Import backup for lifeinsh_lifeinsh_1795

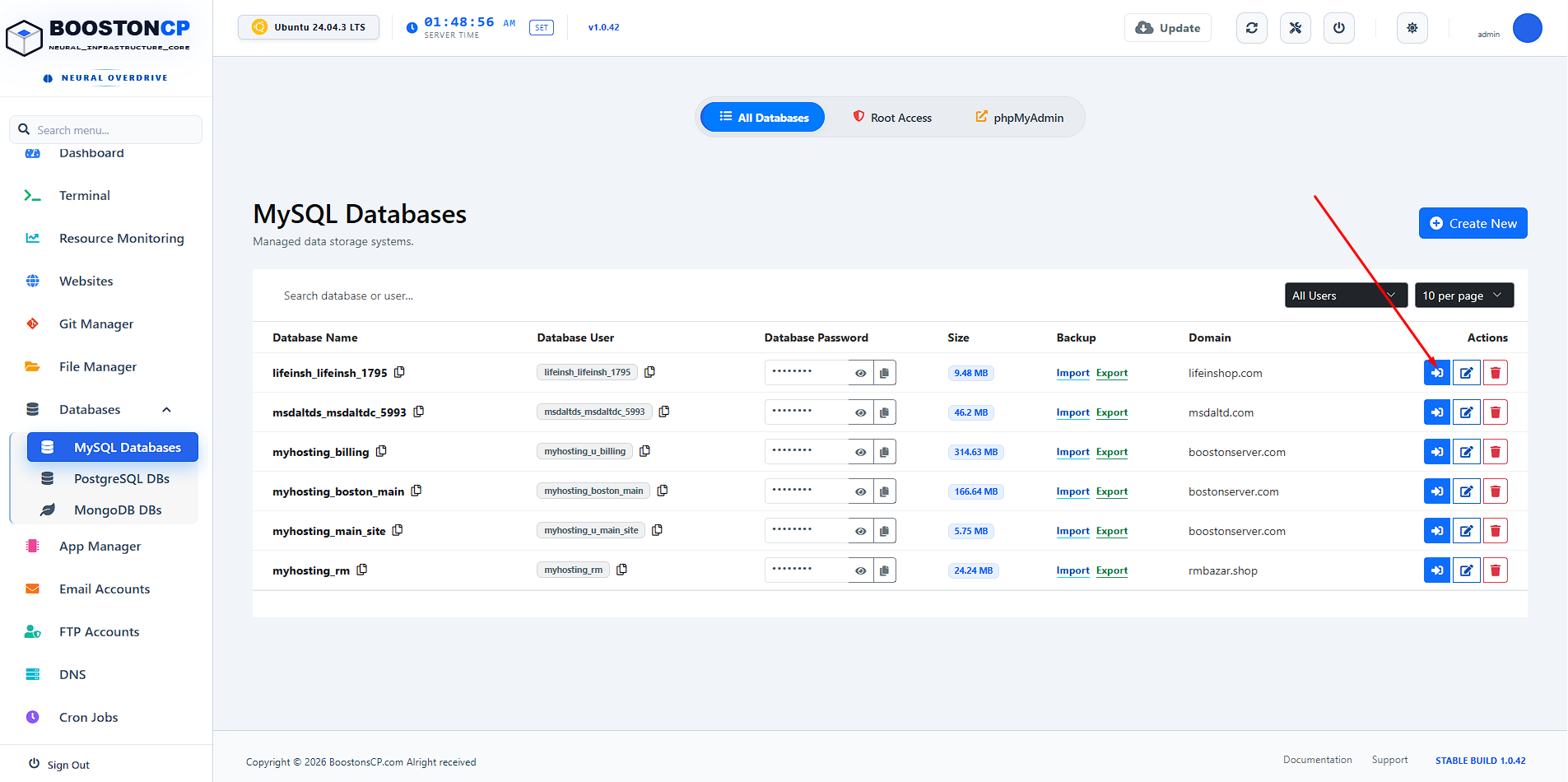click(1072, 373)
